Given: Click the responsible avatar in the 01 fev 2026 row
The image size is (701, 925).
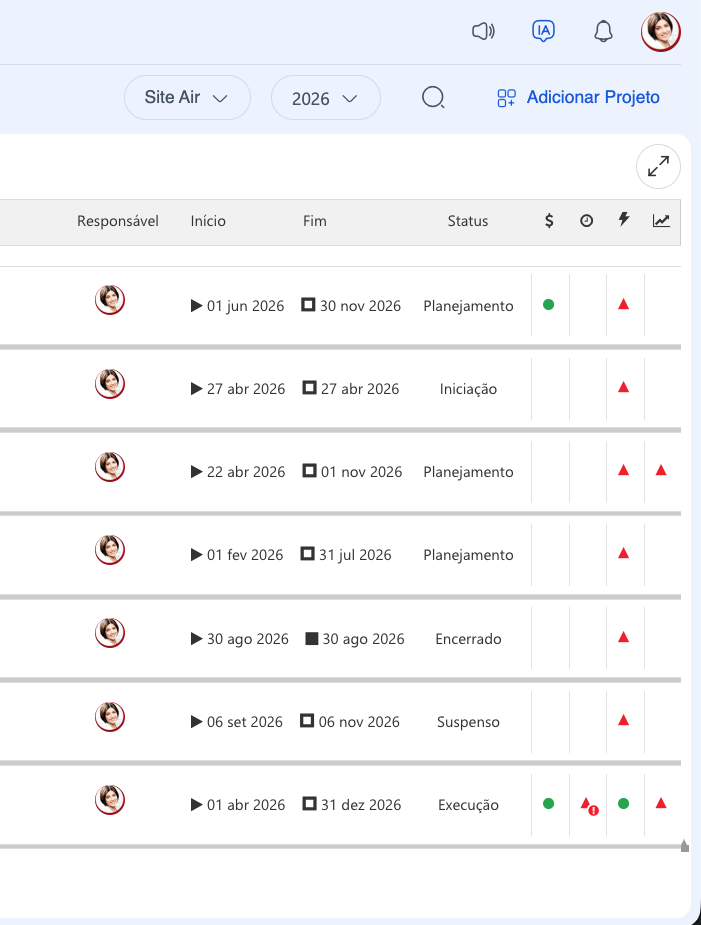Looking at the screenshot, I should click(110, 550).
